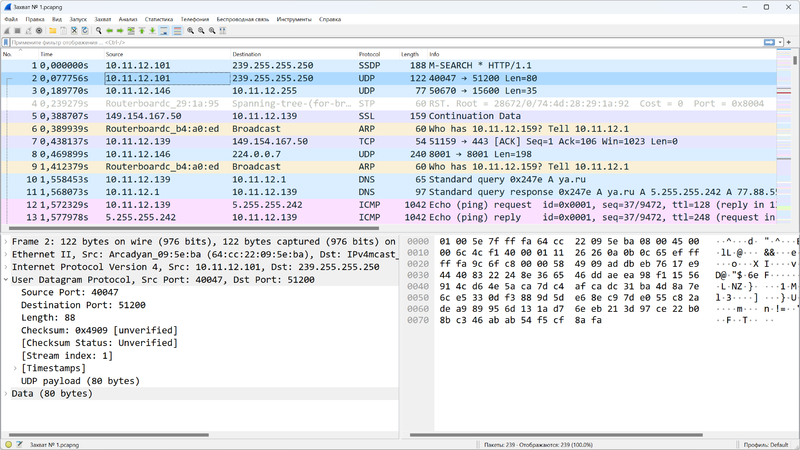The height and width of the screenshot is (450, 800).
Task: Click display filter bookmark icon
Action: (x=6, y=42)
